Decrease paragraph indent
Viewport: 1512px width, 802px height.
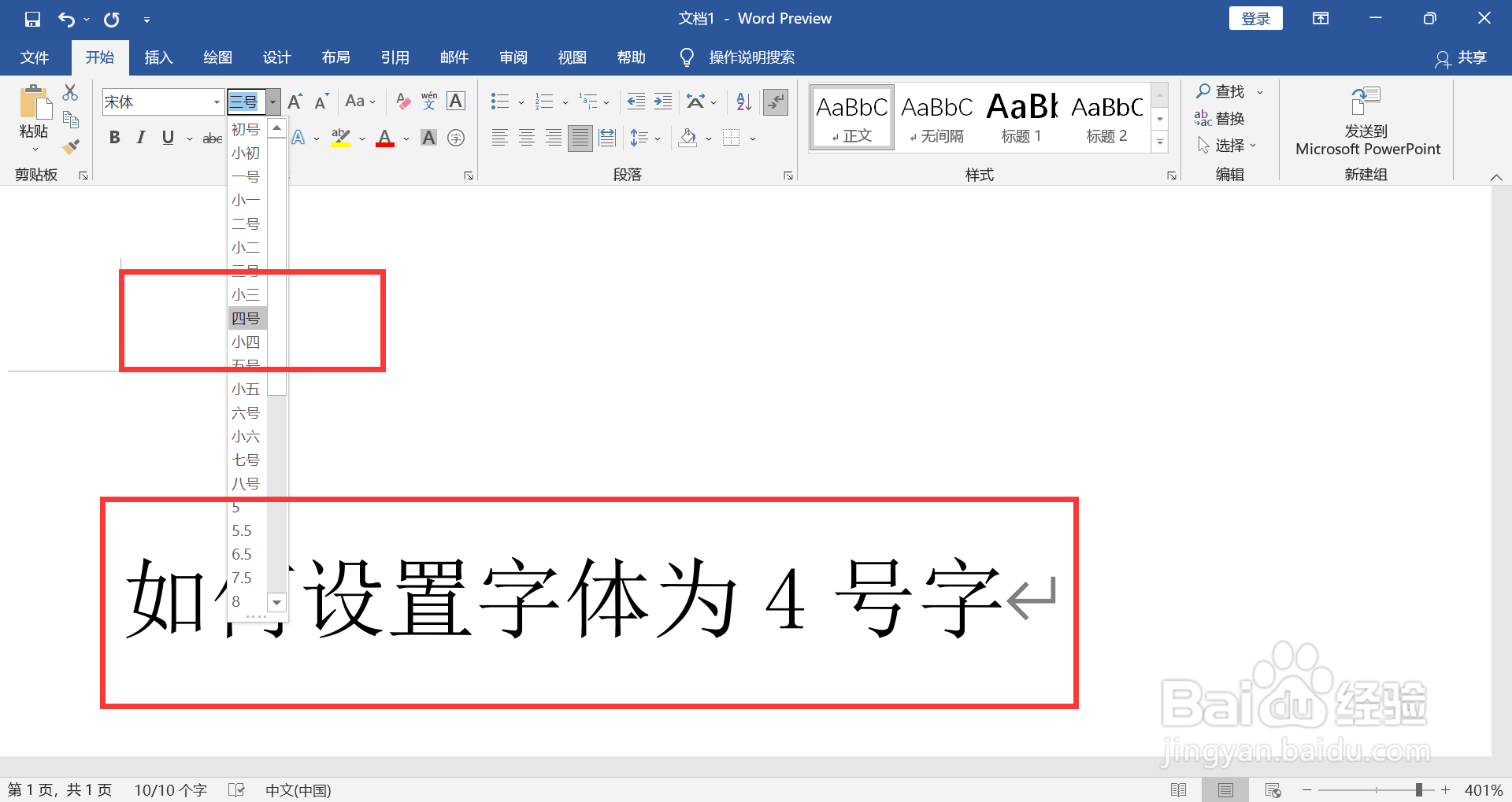pos(636,102)
